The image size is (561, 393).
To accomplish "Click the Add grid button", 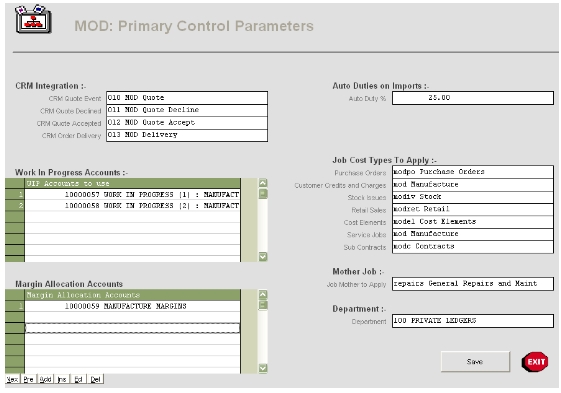I will click(45, 379).
